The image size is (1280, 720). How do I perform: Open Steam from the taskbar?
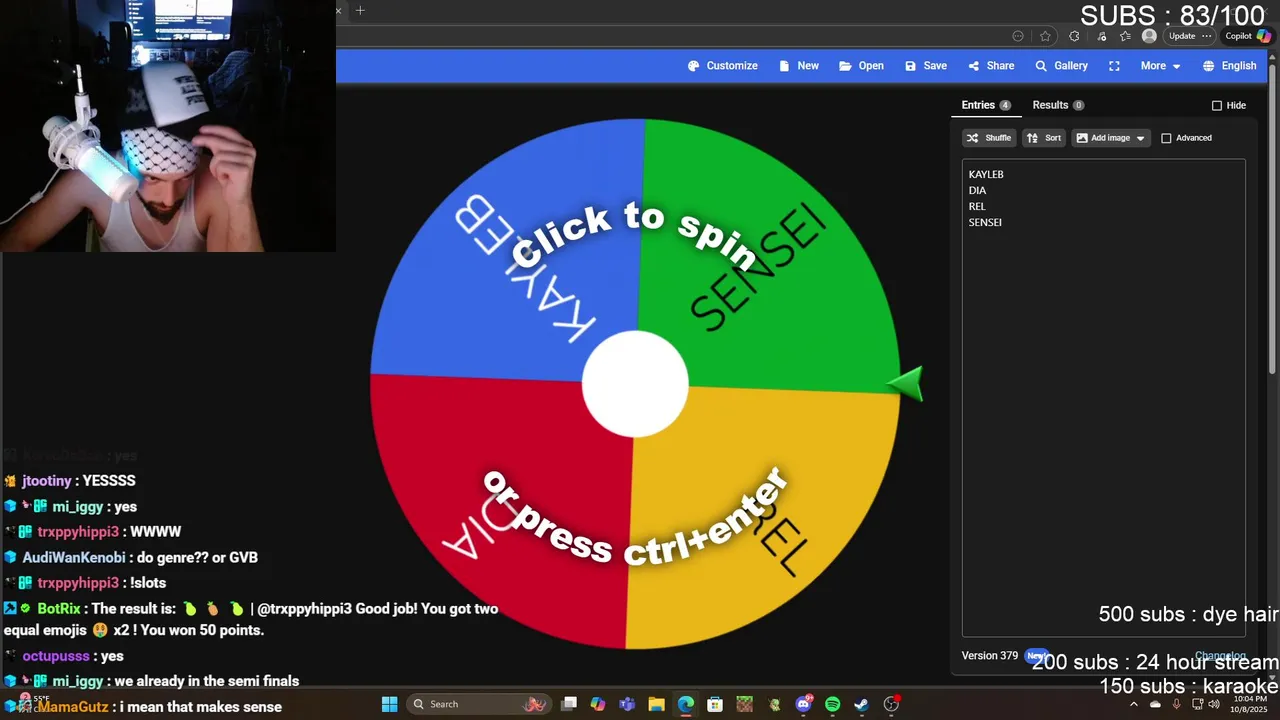coord(861,704)
